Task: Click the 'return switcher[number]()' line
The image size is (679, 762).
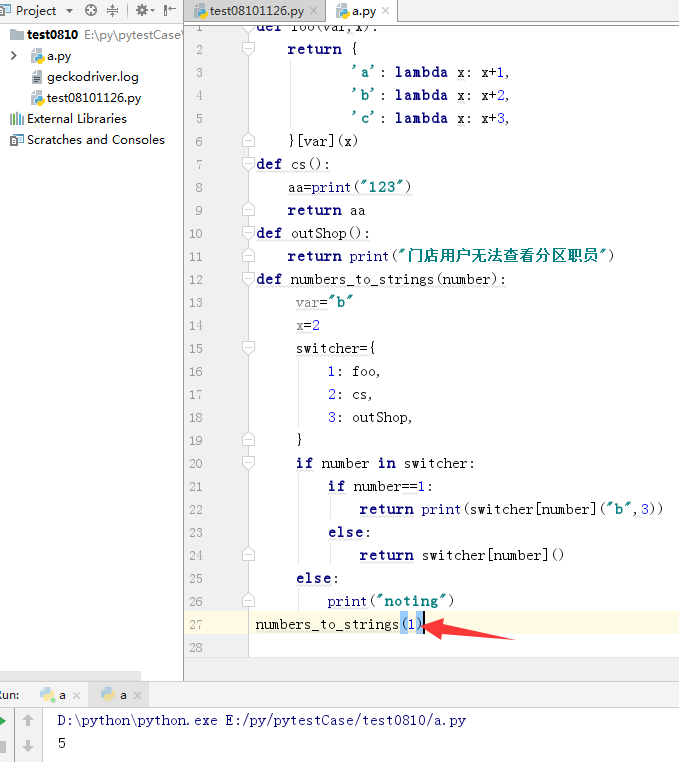Action: (x=461, y=555)
